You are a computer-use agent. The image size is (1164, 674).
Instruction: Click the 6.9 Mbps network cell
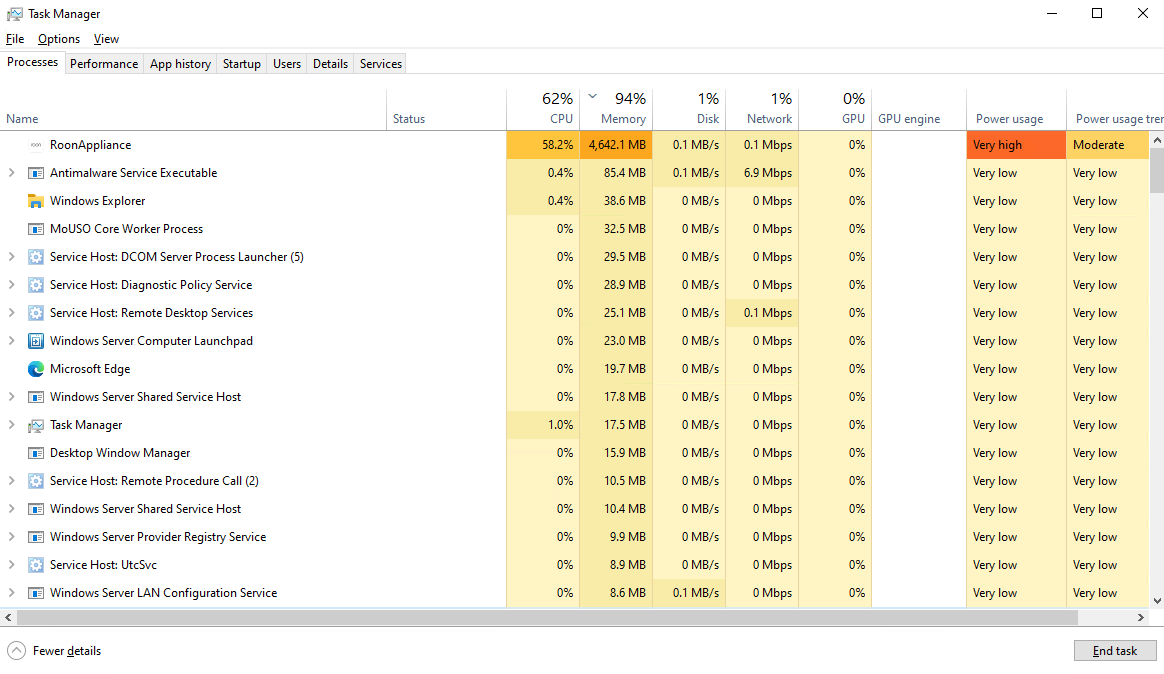(762, 173)
